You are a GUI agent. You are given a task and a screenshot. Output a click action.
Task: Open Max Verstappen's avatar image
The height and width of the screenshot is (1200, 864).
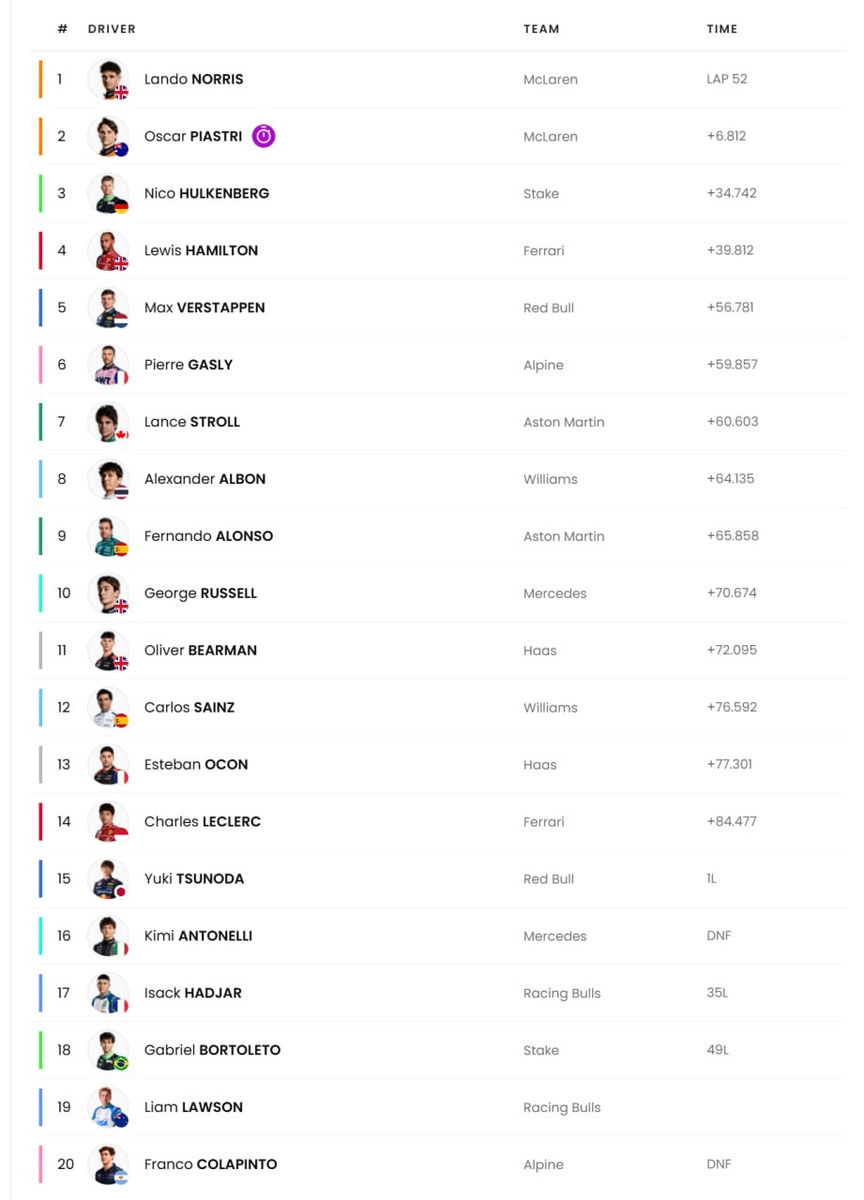tap(108, 307)
